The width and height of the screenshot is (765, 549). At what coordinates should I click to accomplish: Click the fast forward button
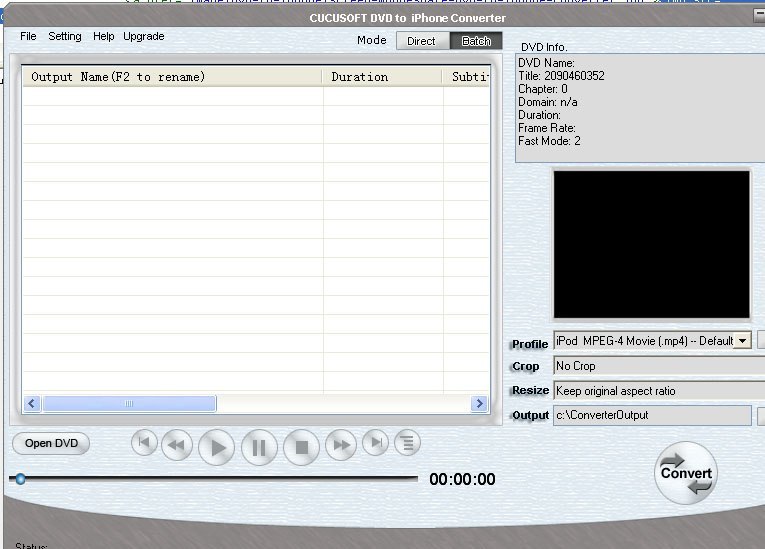341,445
